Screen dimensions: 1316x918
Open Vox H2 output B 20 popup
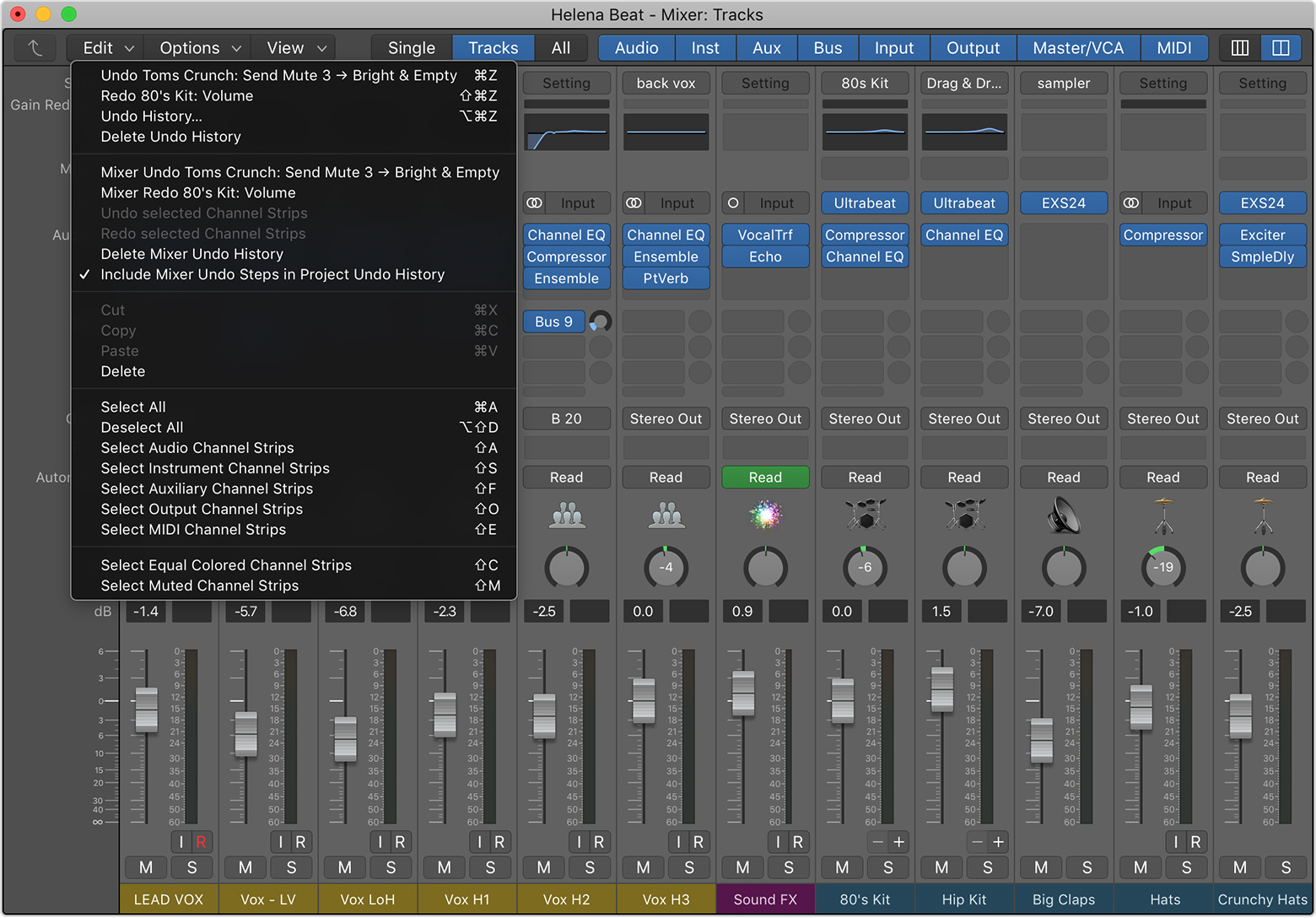pyautogui.click(x=567, y=418)
